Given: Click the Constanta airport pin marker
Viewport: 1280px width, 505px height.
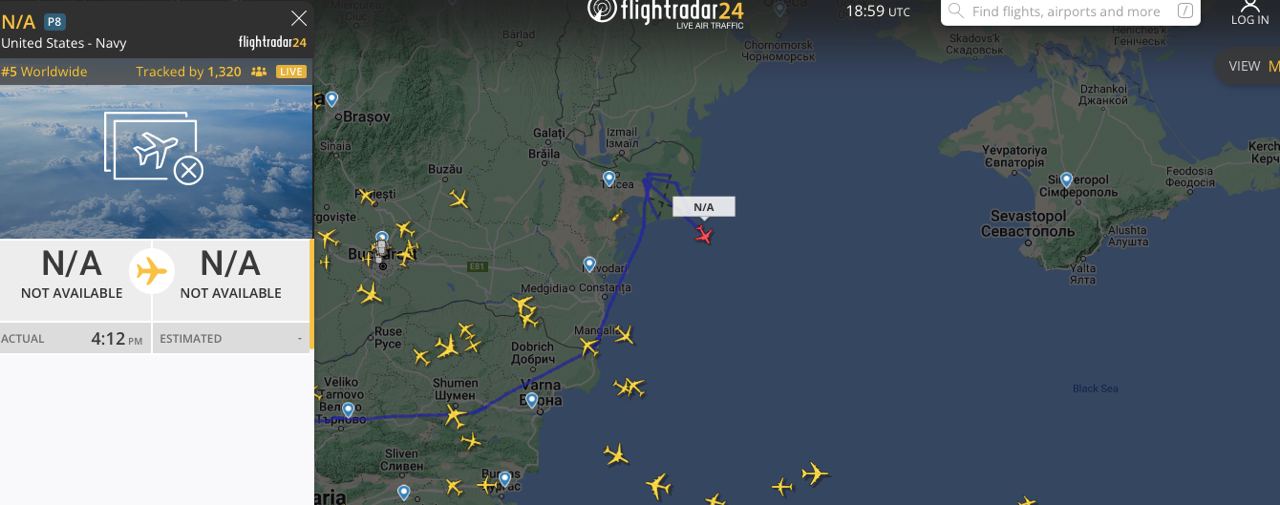Looking at the screenshot, I should click(x=590, y=265).
